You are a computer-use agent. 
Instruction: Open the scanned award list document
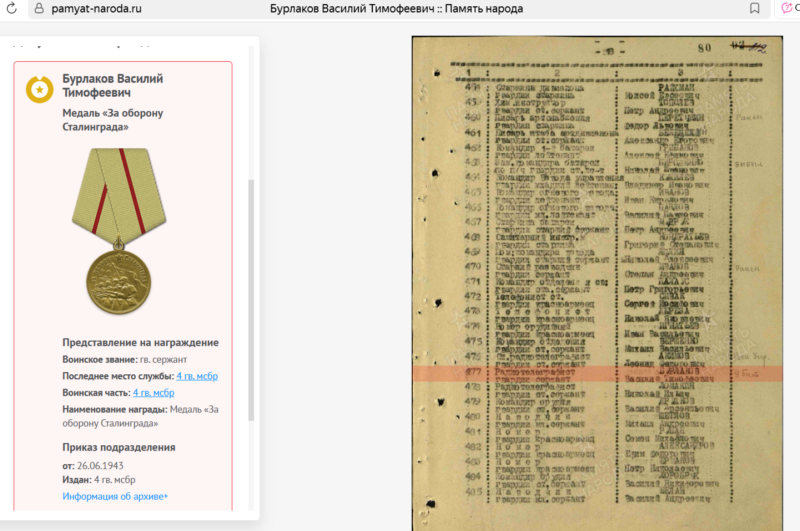coord(597,283)
